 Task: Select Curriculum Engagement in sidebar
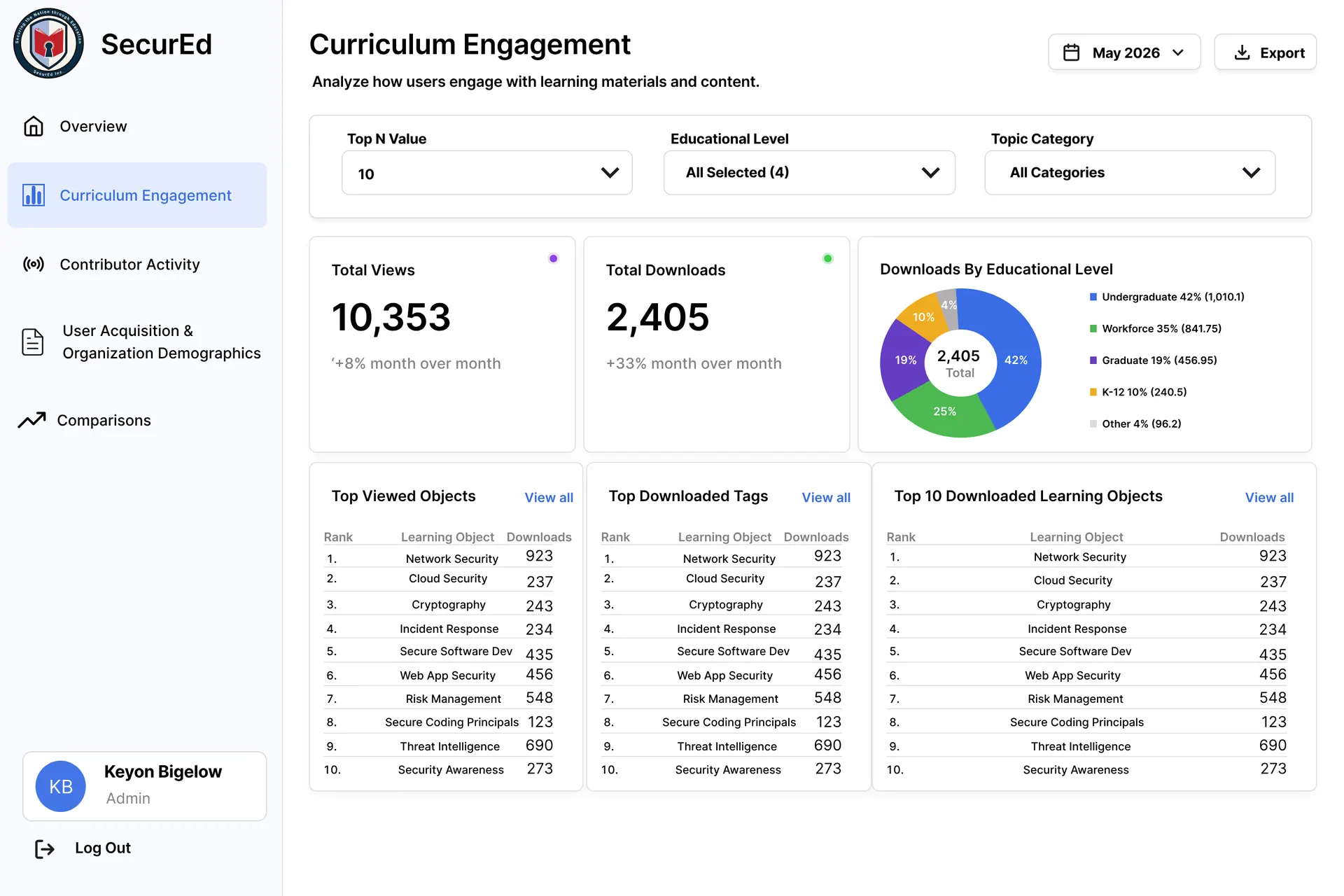pyautogui.click(x=137, y=195)
